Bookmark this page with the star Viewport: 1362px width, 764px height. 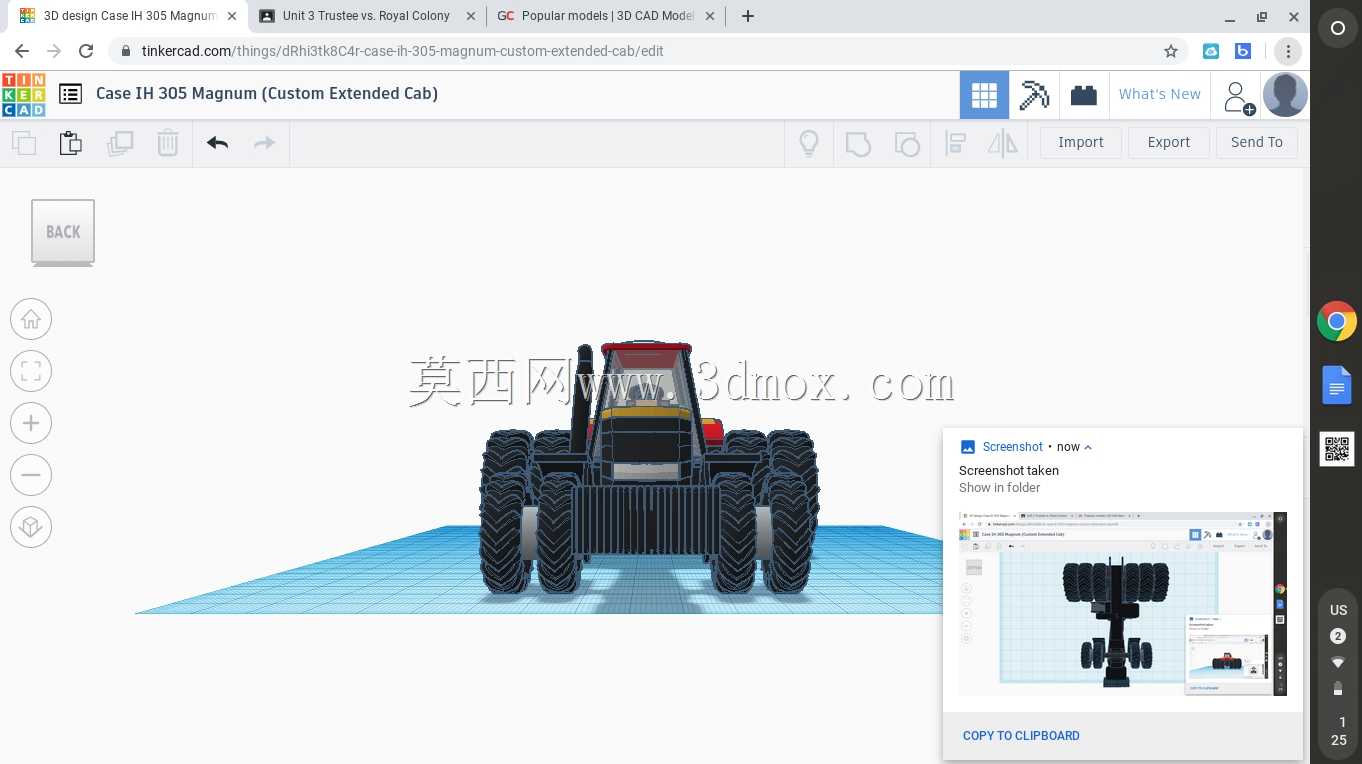click(1170, 51)
